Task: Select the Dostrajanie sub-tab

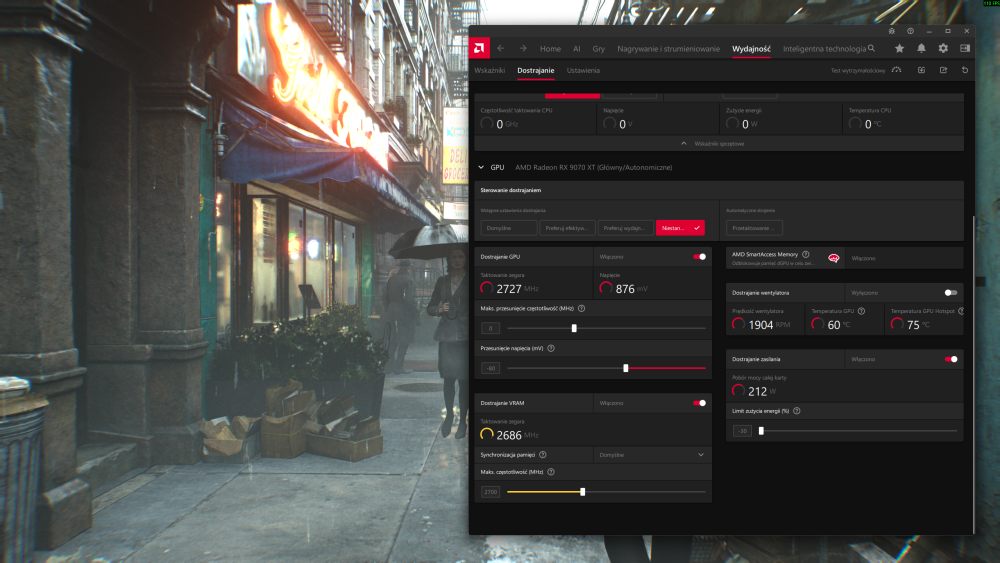Action: point(536,70)
